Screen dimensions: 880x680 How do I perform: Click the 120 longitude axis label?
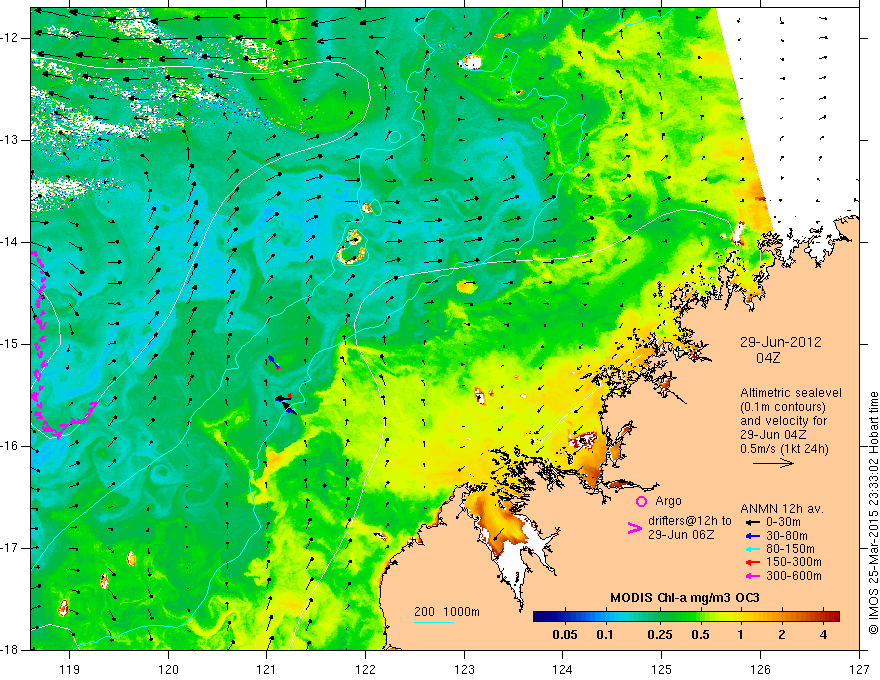tap(168, 669)
